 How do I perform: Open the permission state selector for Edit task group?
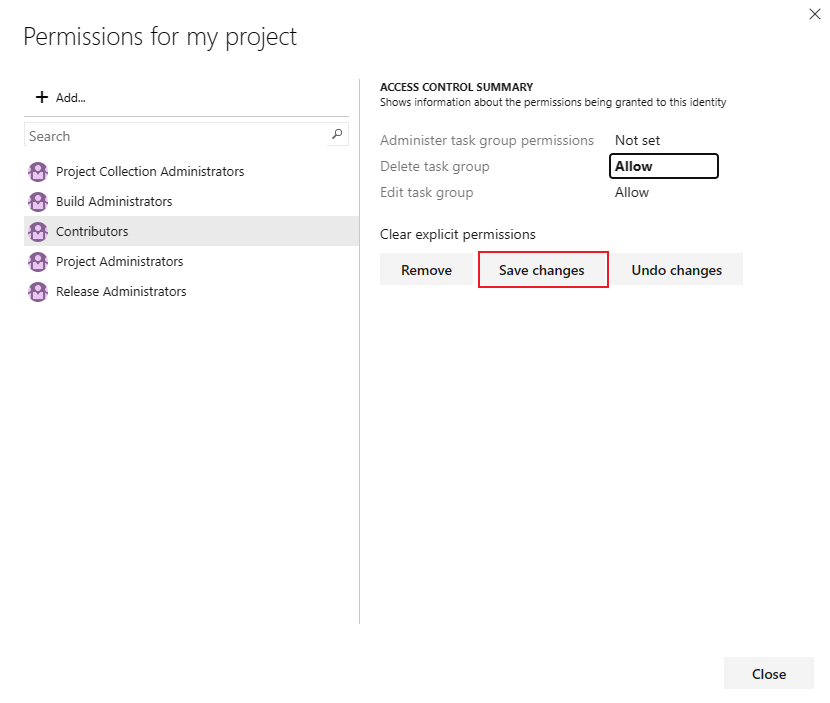tap(632, 192)
